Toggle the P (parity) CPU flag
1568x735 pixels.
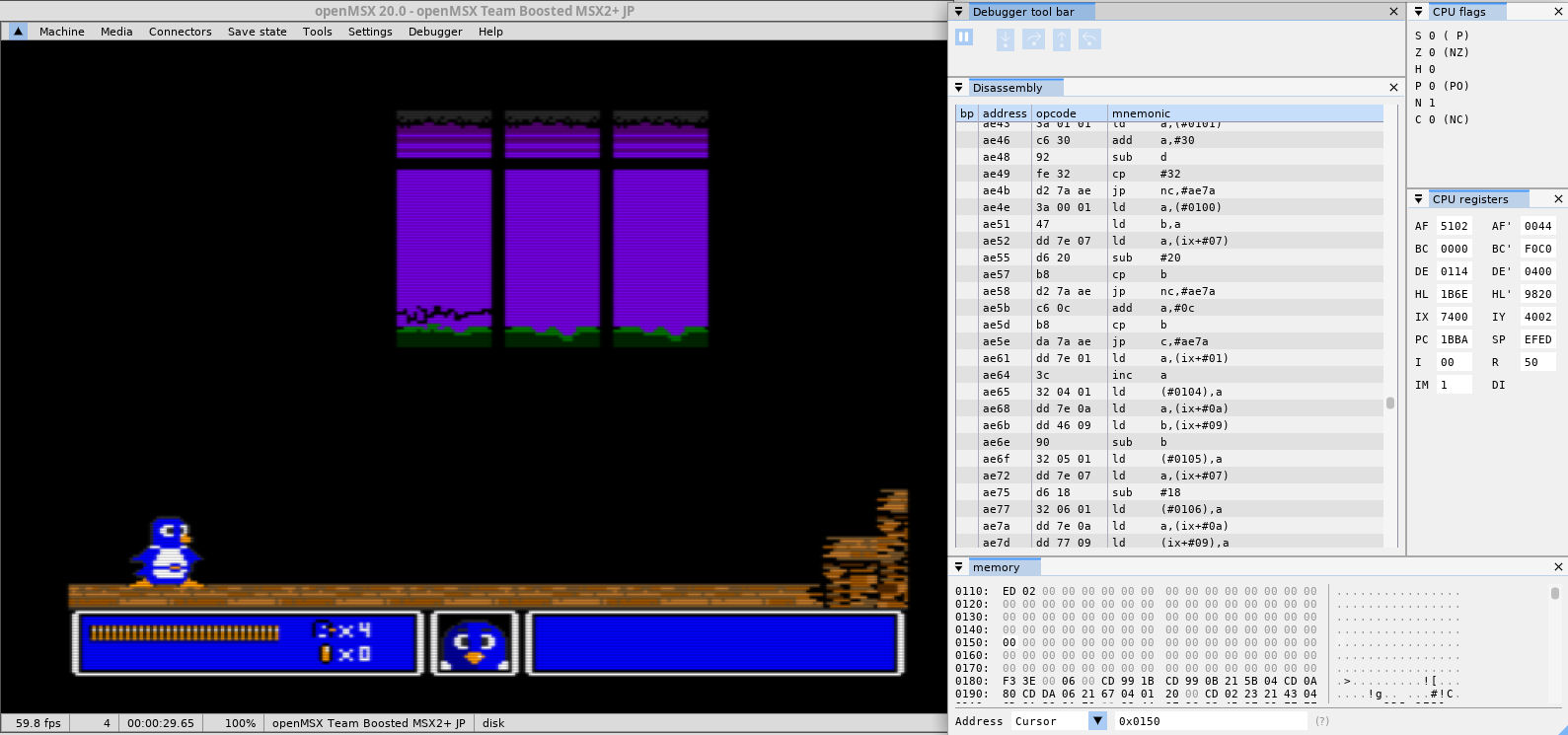1442,86
